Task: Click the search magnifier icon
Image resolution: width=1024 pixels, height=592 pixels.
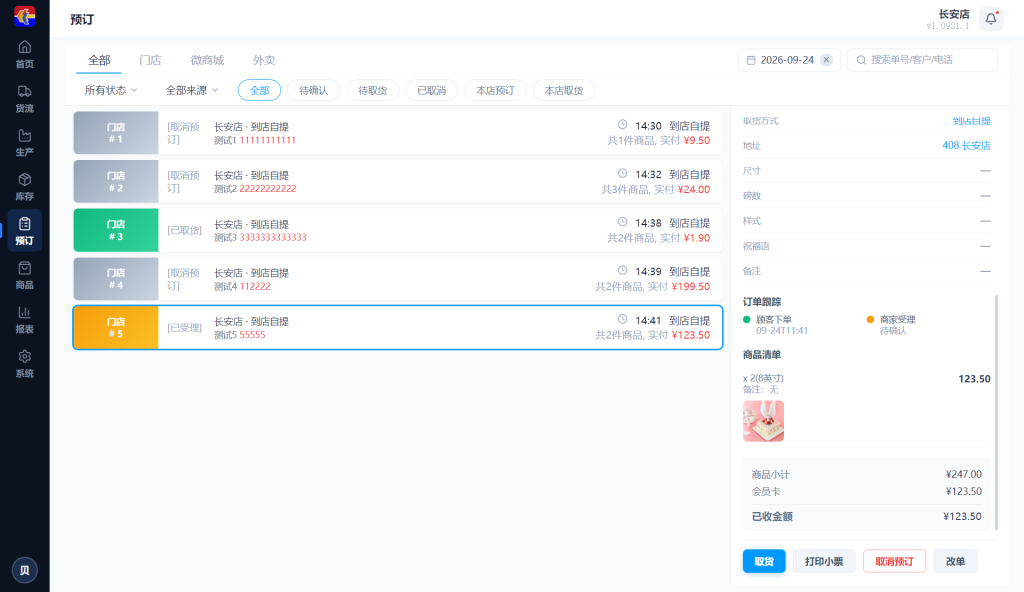Action: click(x=861, y=60)
